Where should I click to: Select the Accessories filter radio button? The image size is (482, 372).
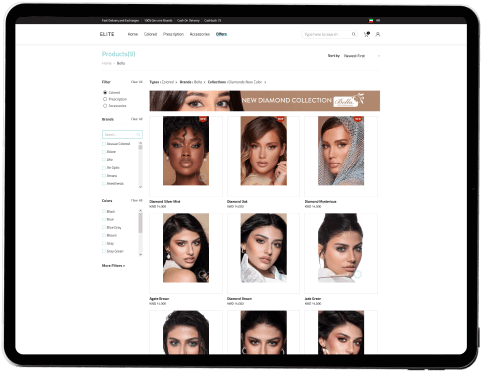pyautogui.click(x=105, y=106)
